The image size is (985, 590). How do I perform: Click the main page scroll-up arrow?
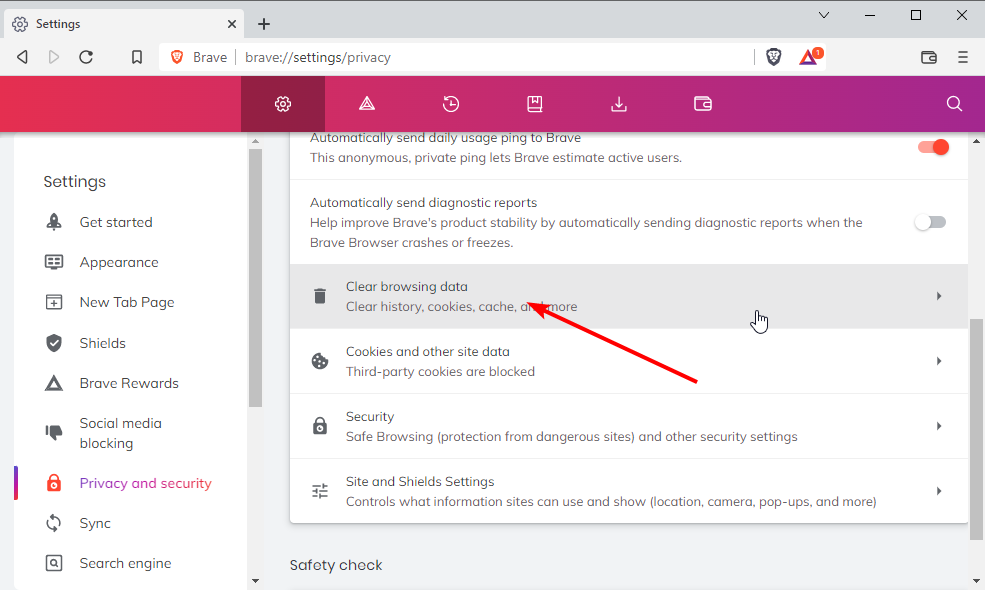976,141
